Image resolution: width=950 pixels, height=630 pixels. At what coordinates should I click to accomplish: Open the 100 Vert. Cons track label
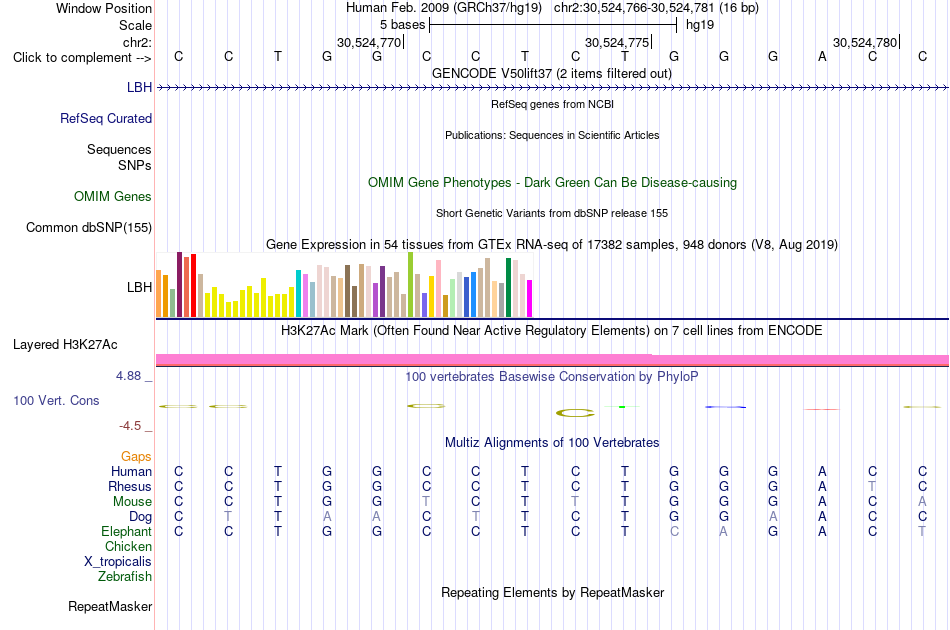pos(56,400)
